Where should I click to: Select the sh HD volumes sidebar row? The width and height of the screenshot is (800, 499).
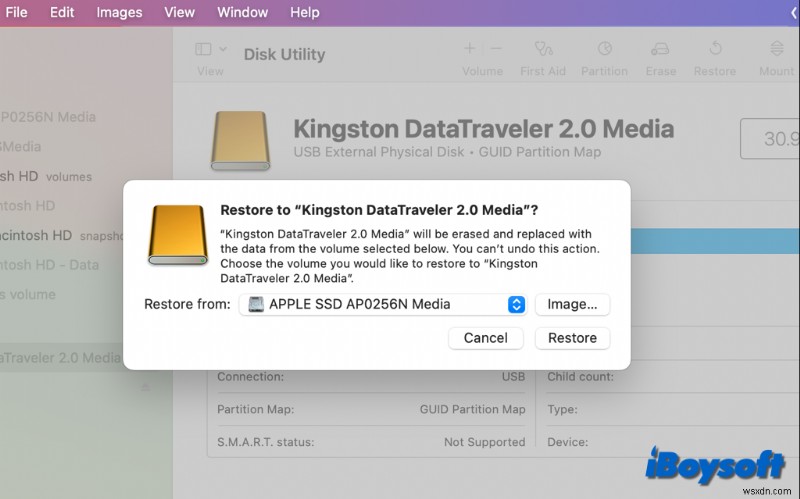[x=46, y=177]
